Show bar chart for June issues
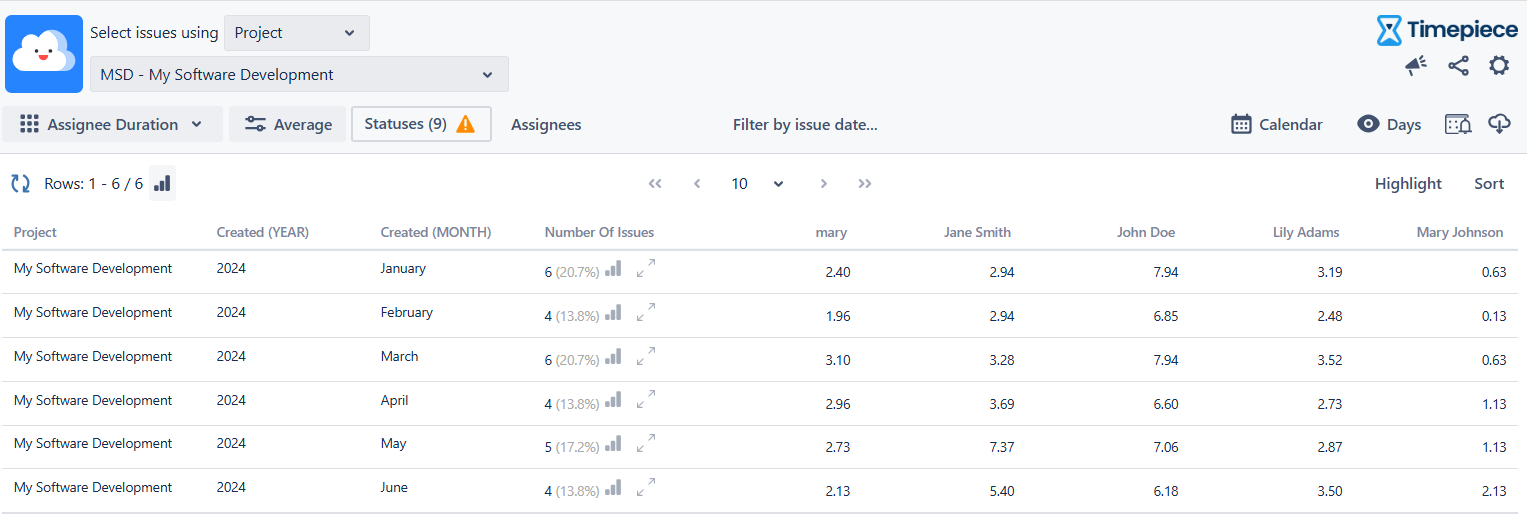The height and width of the screenshot is (518, 1527). tap(614, 488)
